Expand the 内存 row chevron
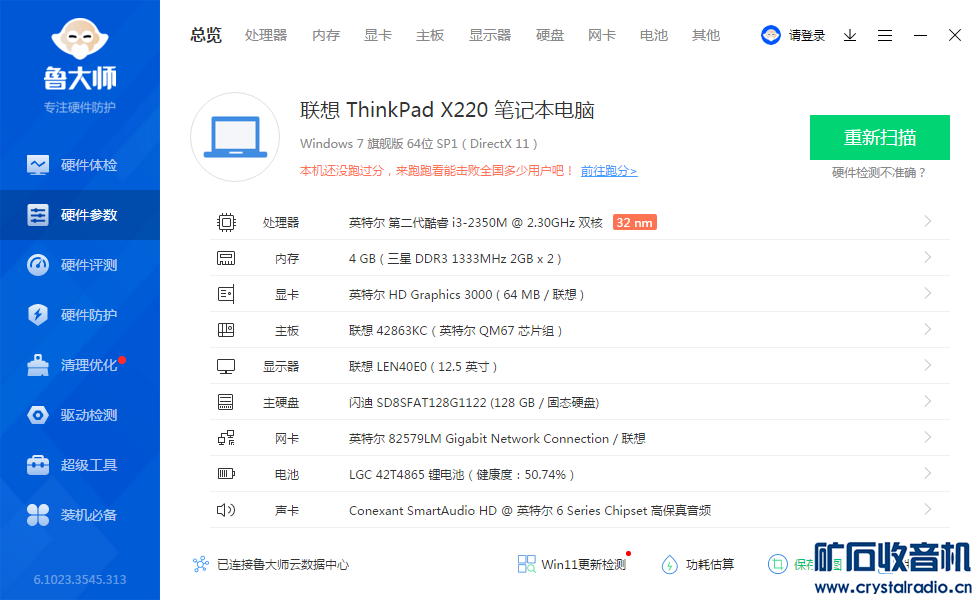980x600 pixels. (928, 258)
